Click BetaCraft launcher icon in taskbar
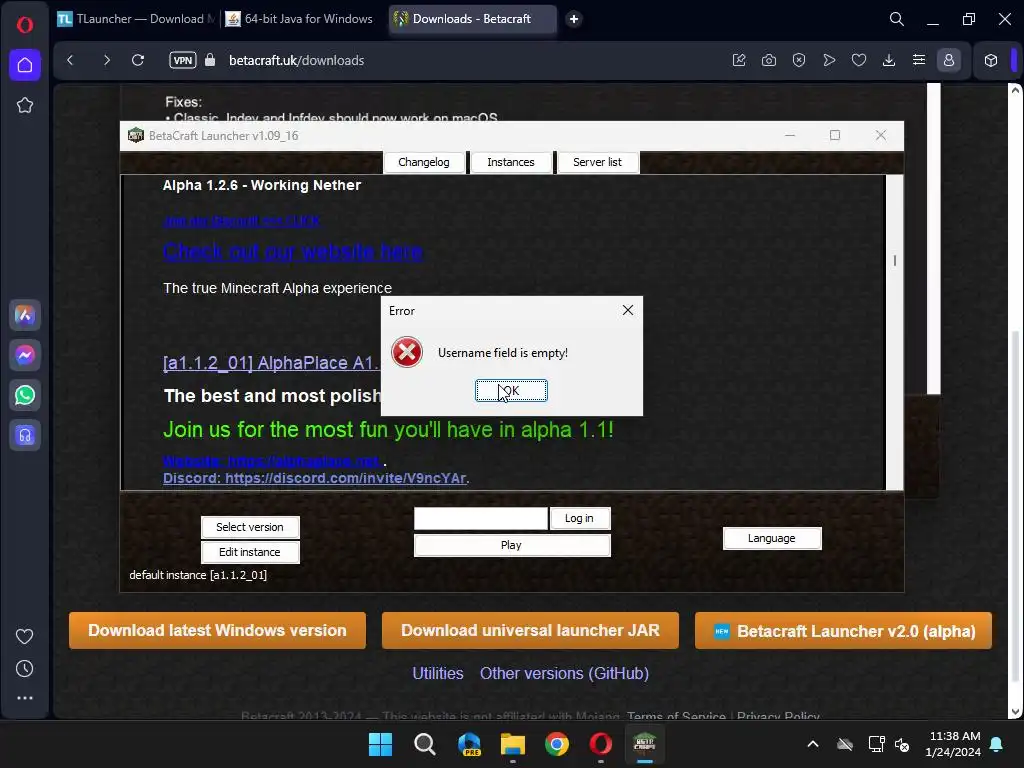The height and width of the screenshot is (768, 1024). click(645, 744)
